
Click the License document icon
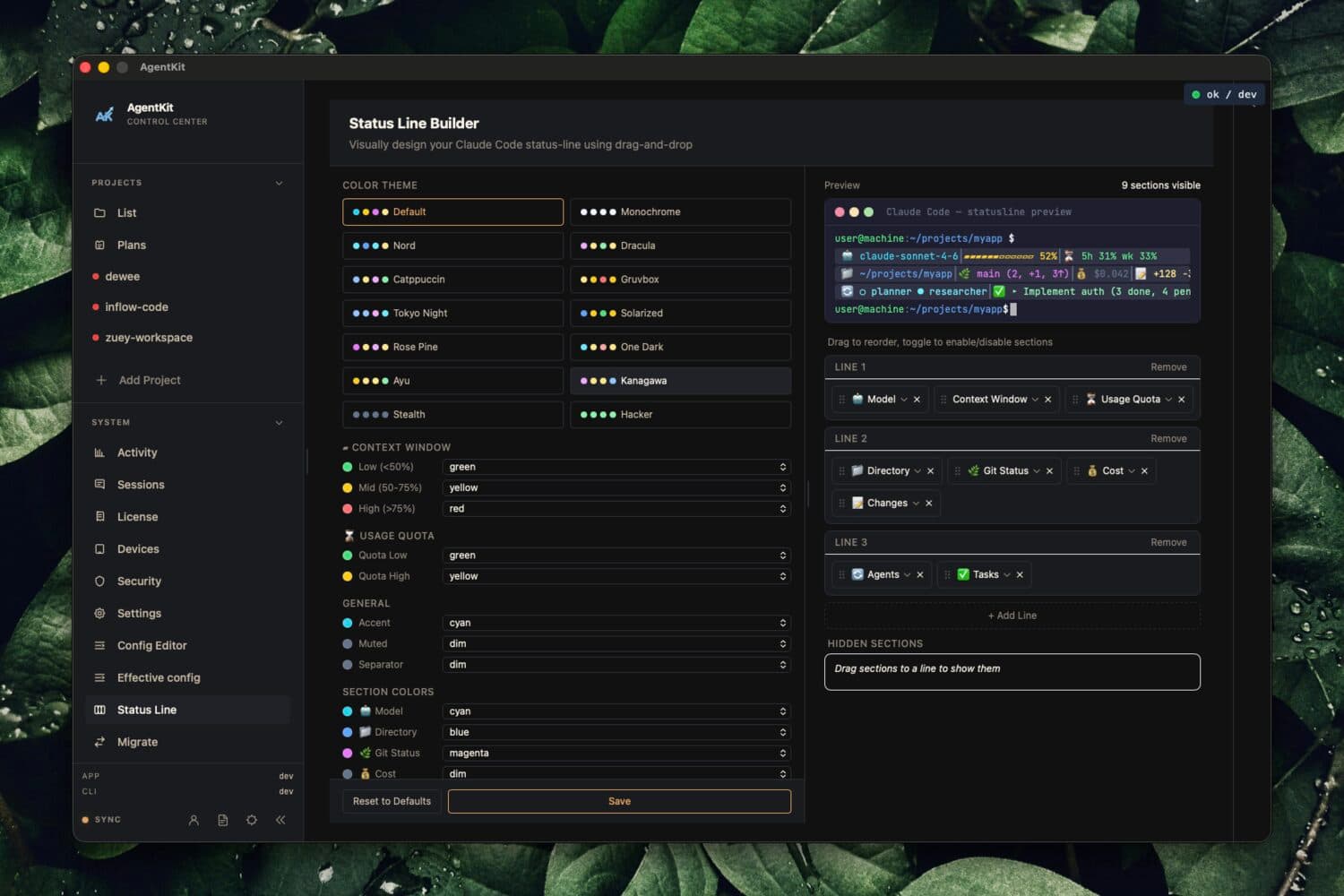(99, 517)
